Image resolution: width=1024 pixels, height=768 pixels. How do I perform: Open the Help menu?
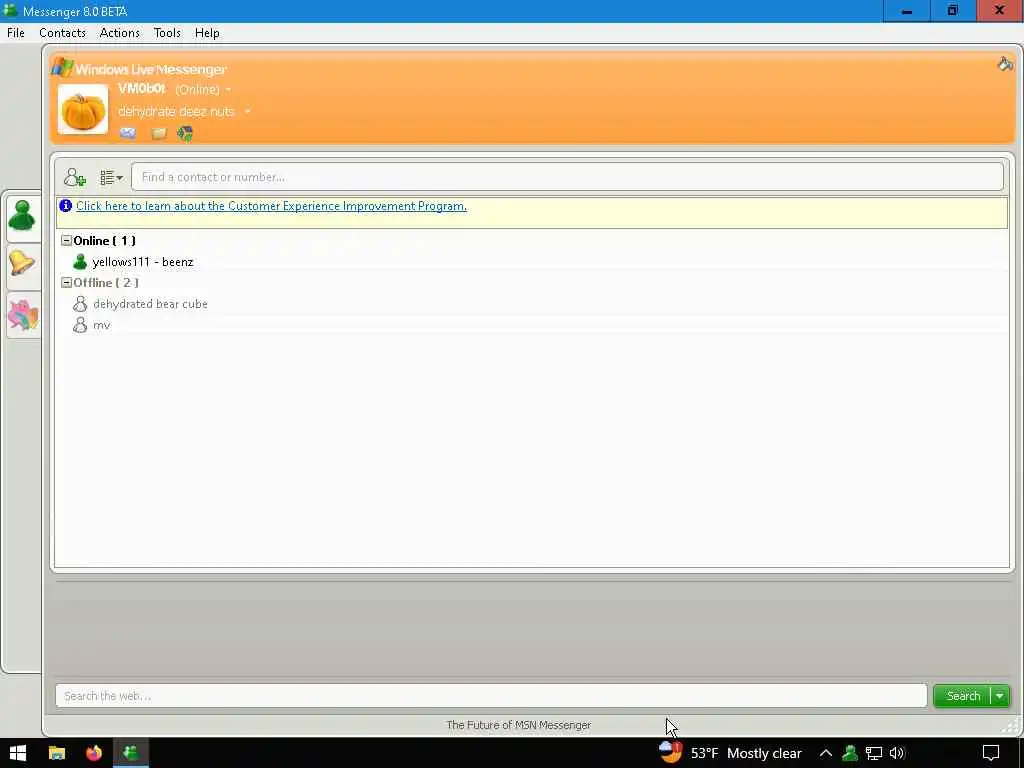coord(207,33)
